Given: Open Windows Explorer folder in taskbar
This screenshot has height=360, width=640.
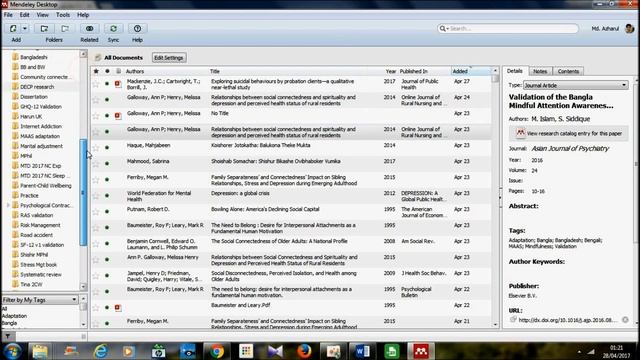Looking at the screenshot, I should tap(40, 351).
